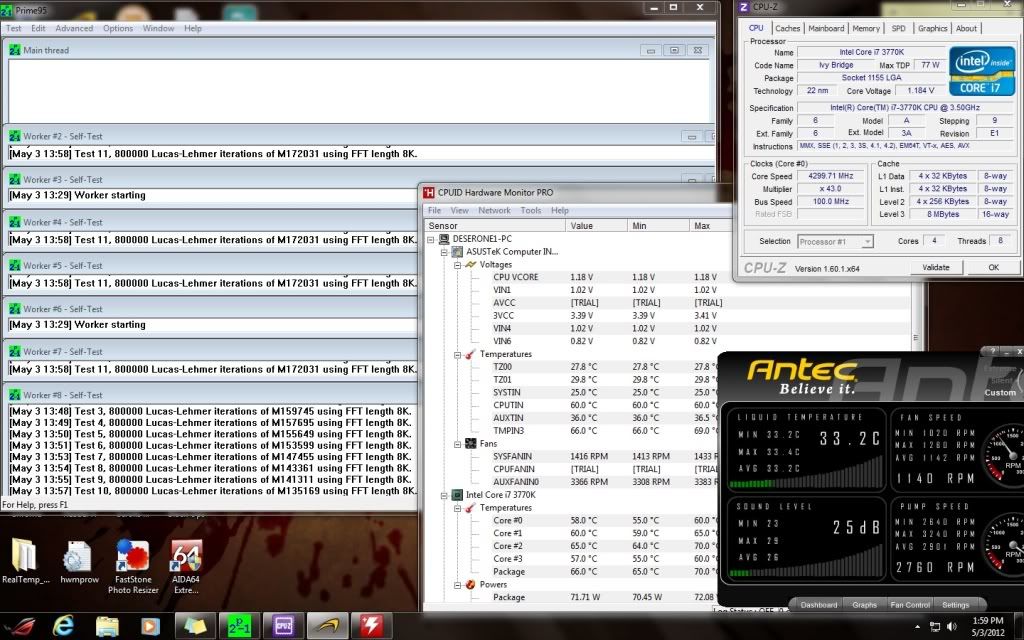
Task: Click the Custom mode label in Antec panel
Action: [1000, 392]
